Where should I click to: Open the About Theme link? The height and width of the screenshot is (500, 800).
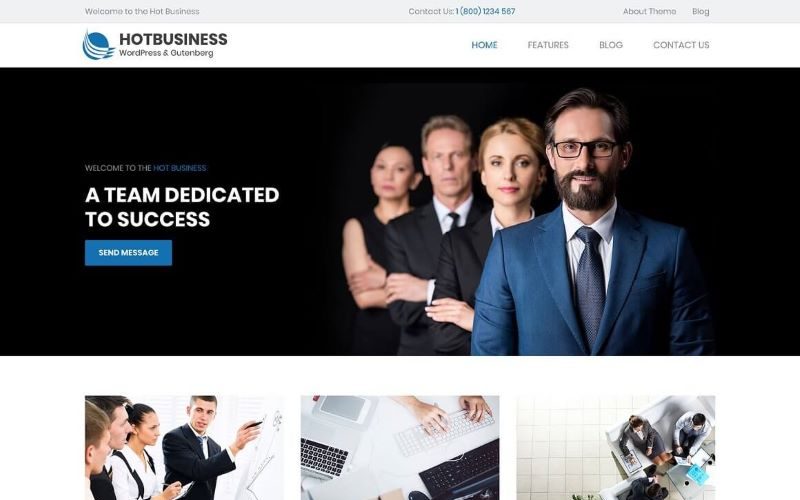pos(649,11)
